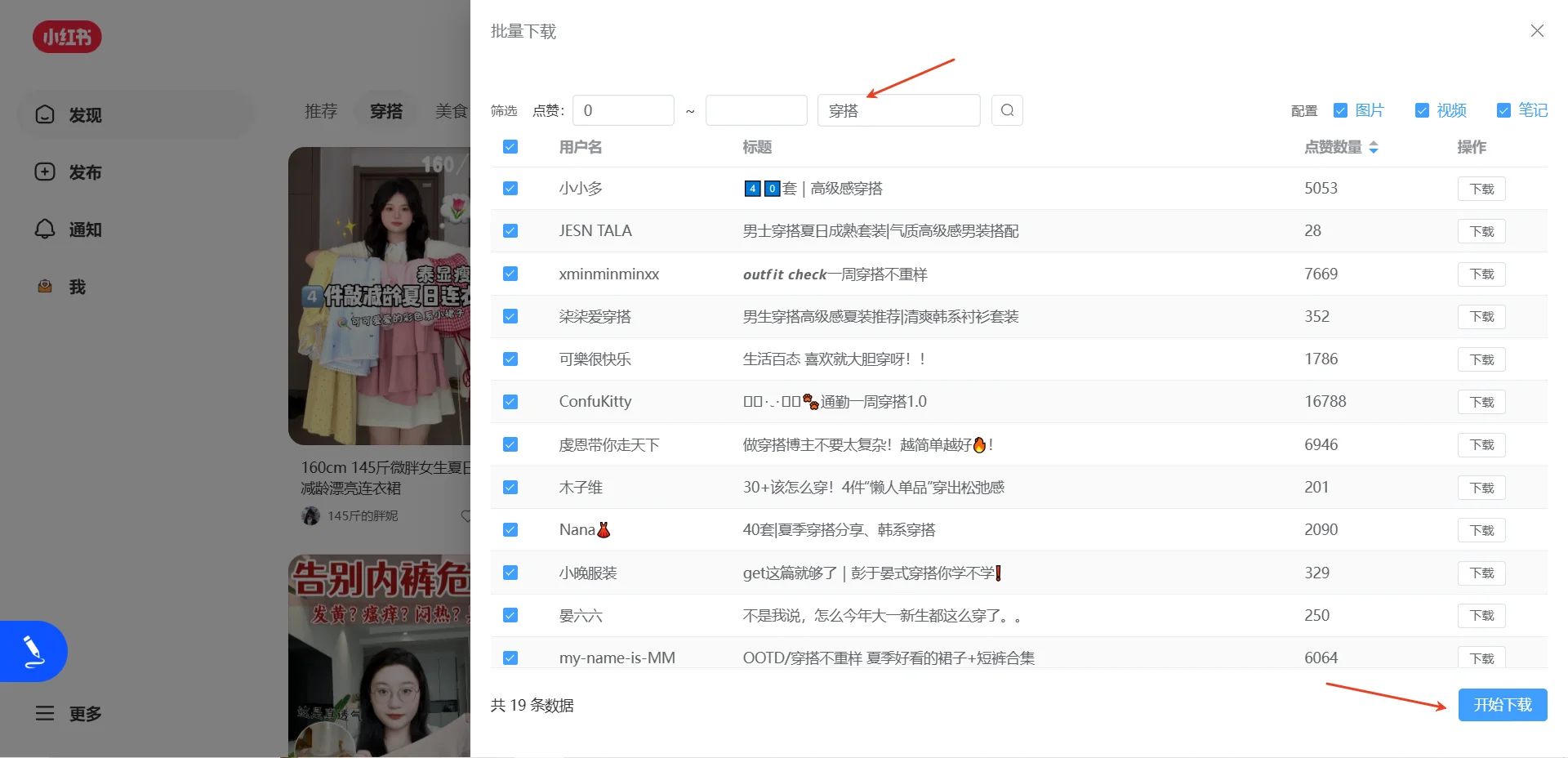Select the 发现 sidebar icon
Viewport: 1568px width, 758px height.
(45, 114)
